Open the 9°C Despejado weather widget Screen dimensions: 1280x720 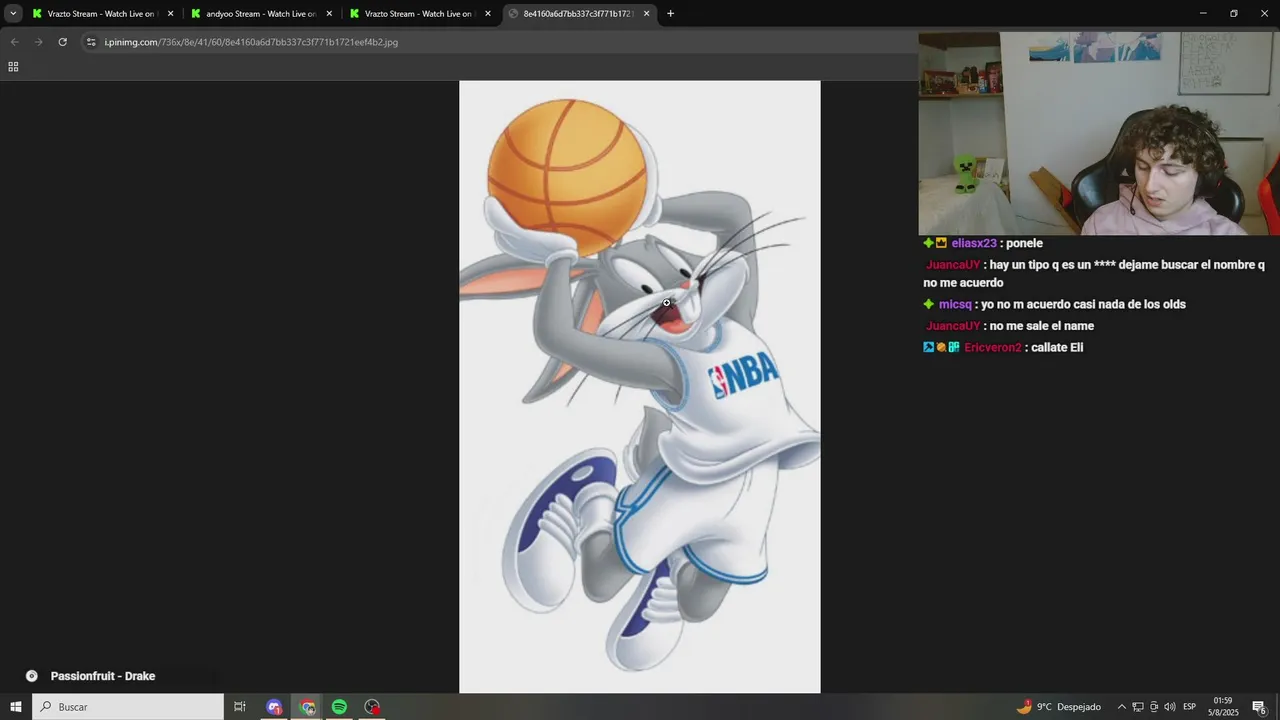point(1059,707)
